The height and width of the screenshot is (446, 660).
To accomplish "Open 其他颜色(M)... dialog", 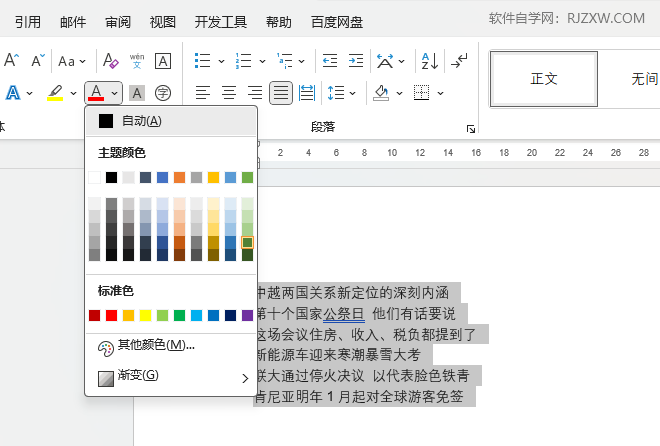I will tap(171, 346).
